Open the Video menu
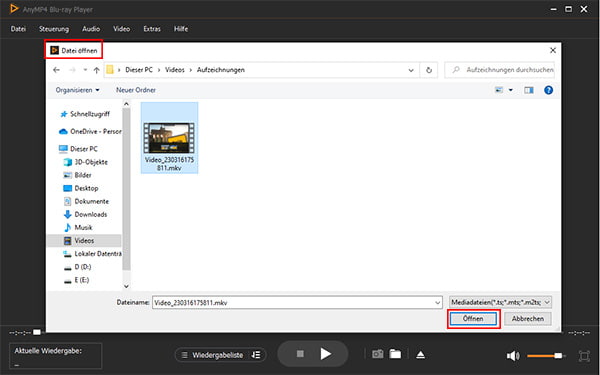The height and width of the screenshot is (375, 600). coord(121,29)
